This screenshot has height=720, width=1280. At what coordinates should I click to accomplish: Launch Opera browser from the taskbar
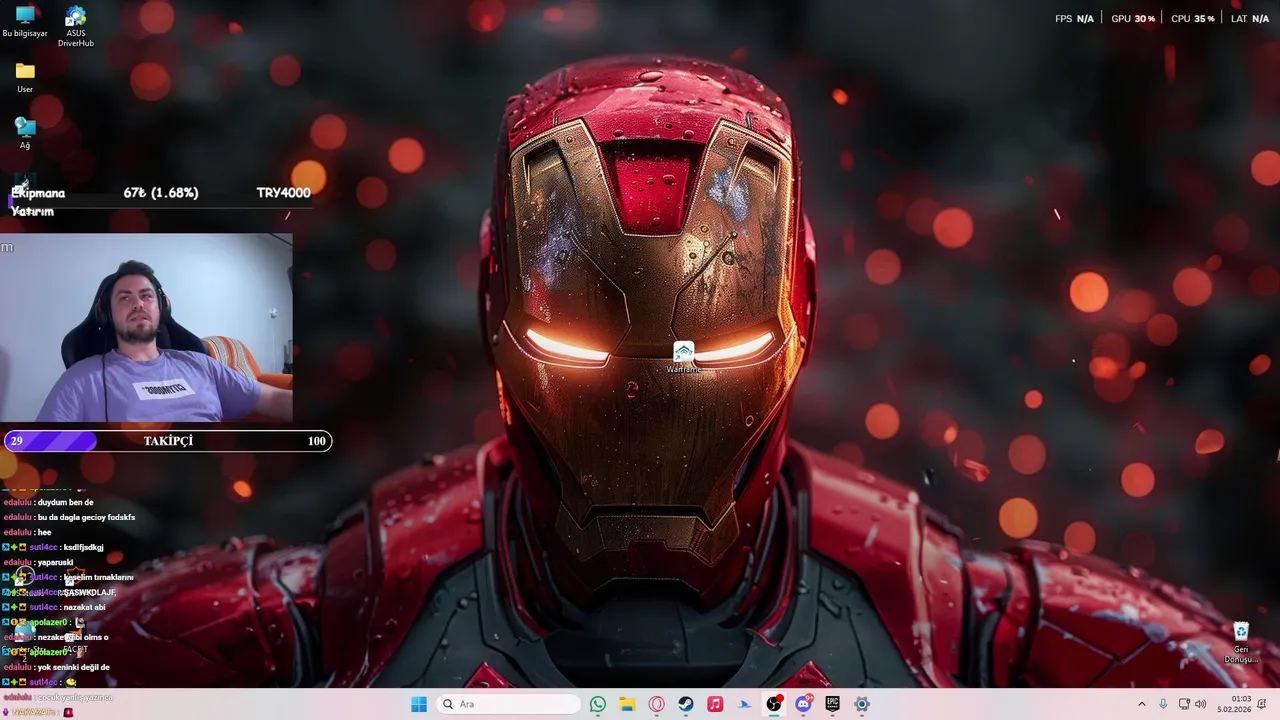tap(656, 704)
